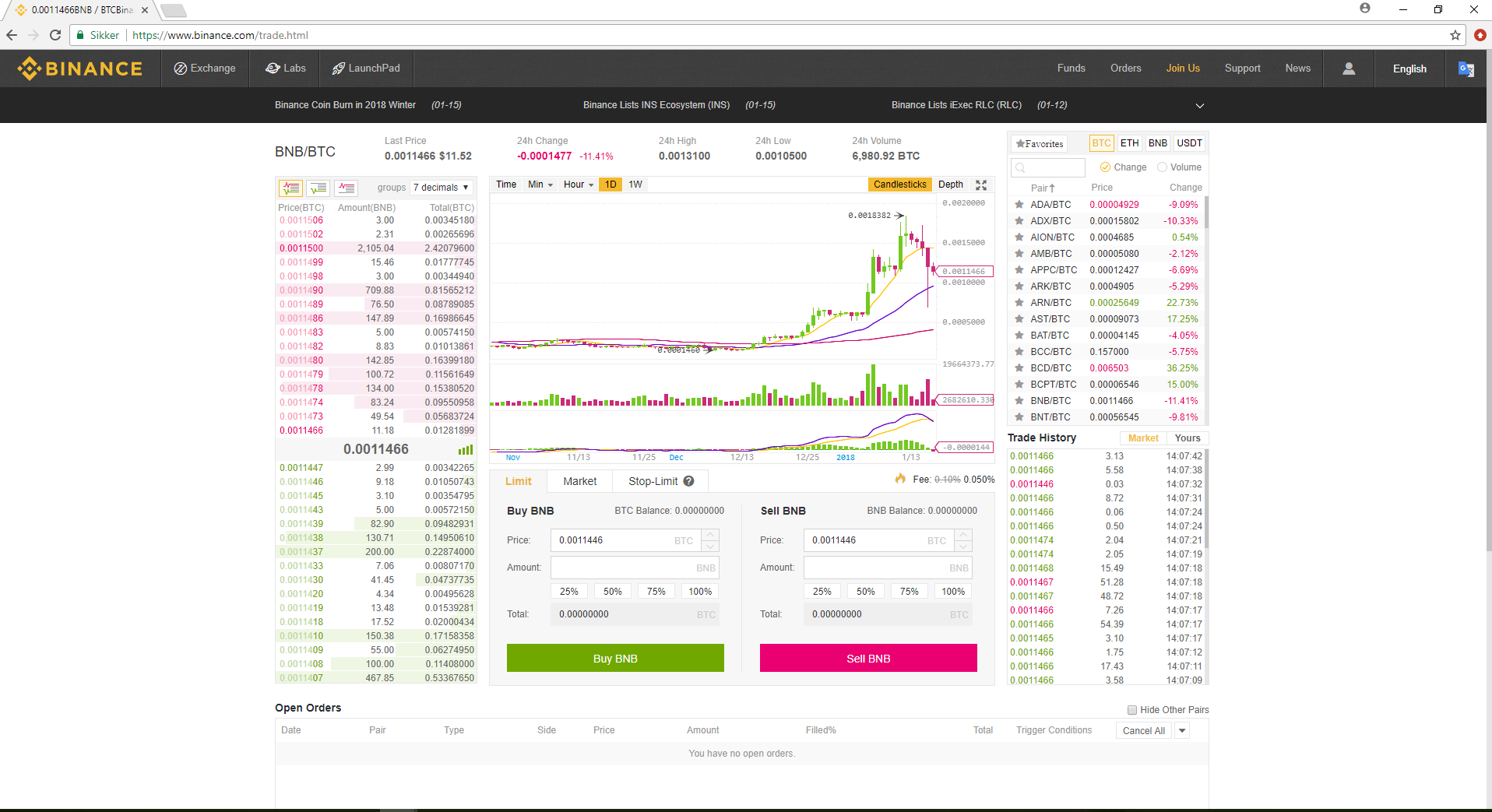Show buy orders only view icon
This screenshot has height=812, width=1492.
pos(318,188)
